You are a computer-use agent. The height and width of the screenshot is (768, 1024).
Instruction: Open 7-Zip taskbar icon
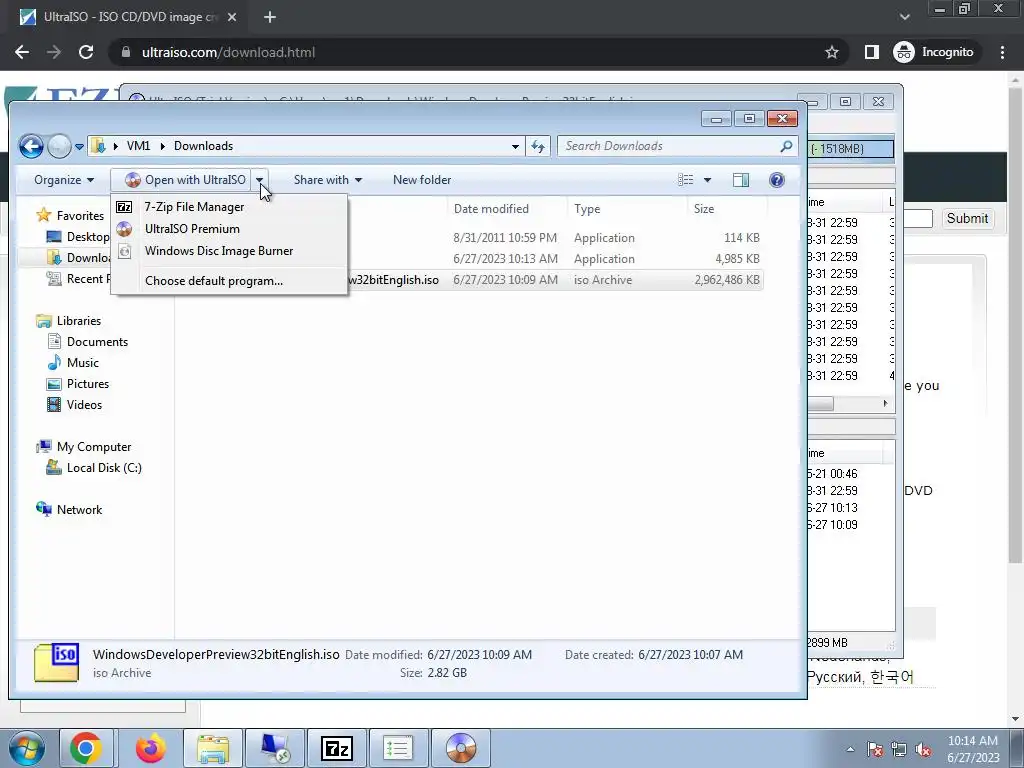(x=337, y=748)
